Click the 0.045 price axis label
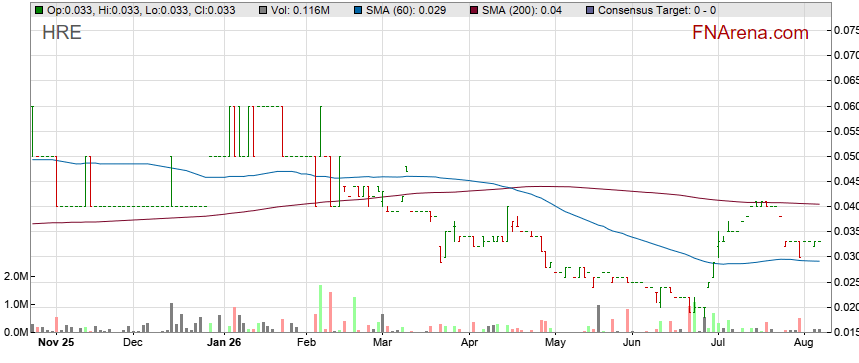Viewport: 859px width, 363px height. pyautogui.click(x=846, y=182)
